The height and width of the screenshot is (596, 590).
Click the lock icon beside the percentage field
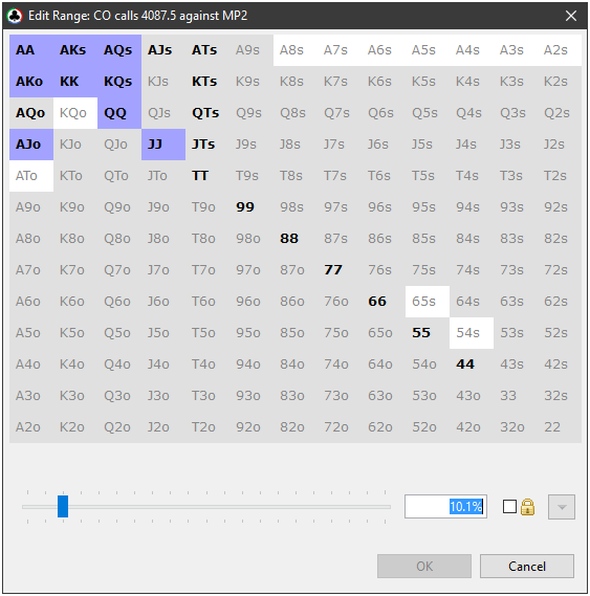(527, 507)
